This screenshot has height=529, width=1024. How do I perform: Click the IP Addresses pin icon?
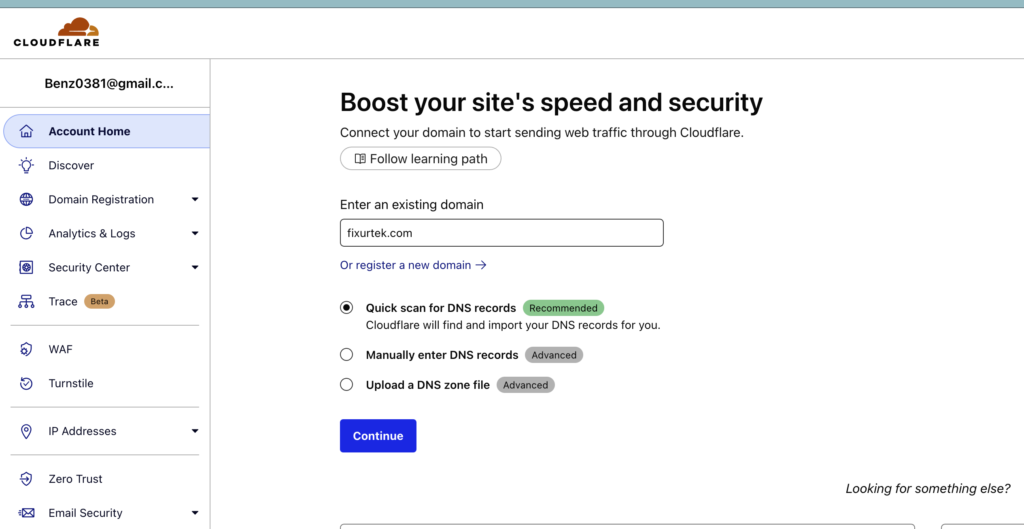27,431
